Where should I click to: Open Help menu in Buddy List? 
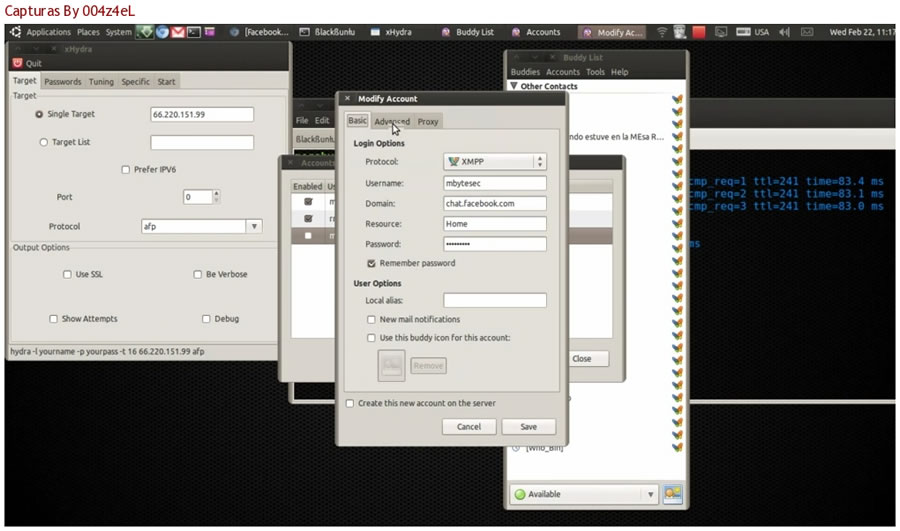coord(619,72)
